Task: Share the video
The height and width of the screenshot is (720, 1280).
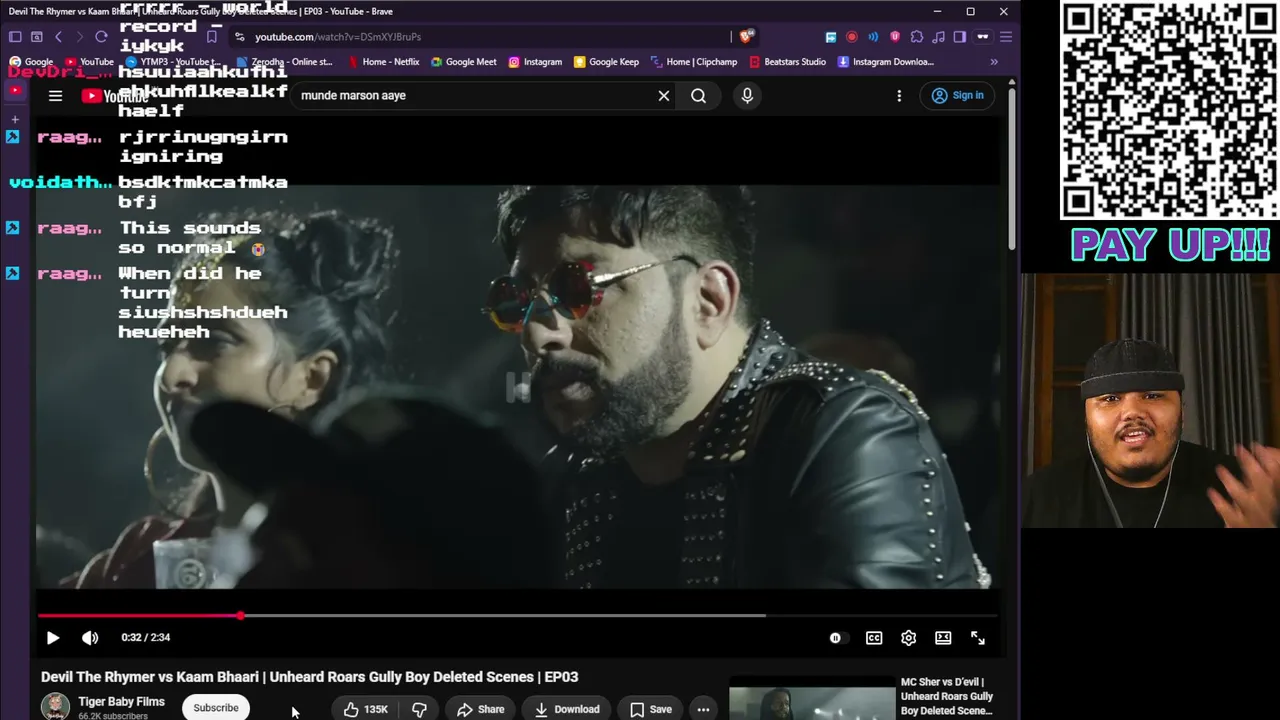Action: (x=481, y=709)
